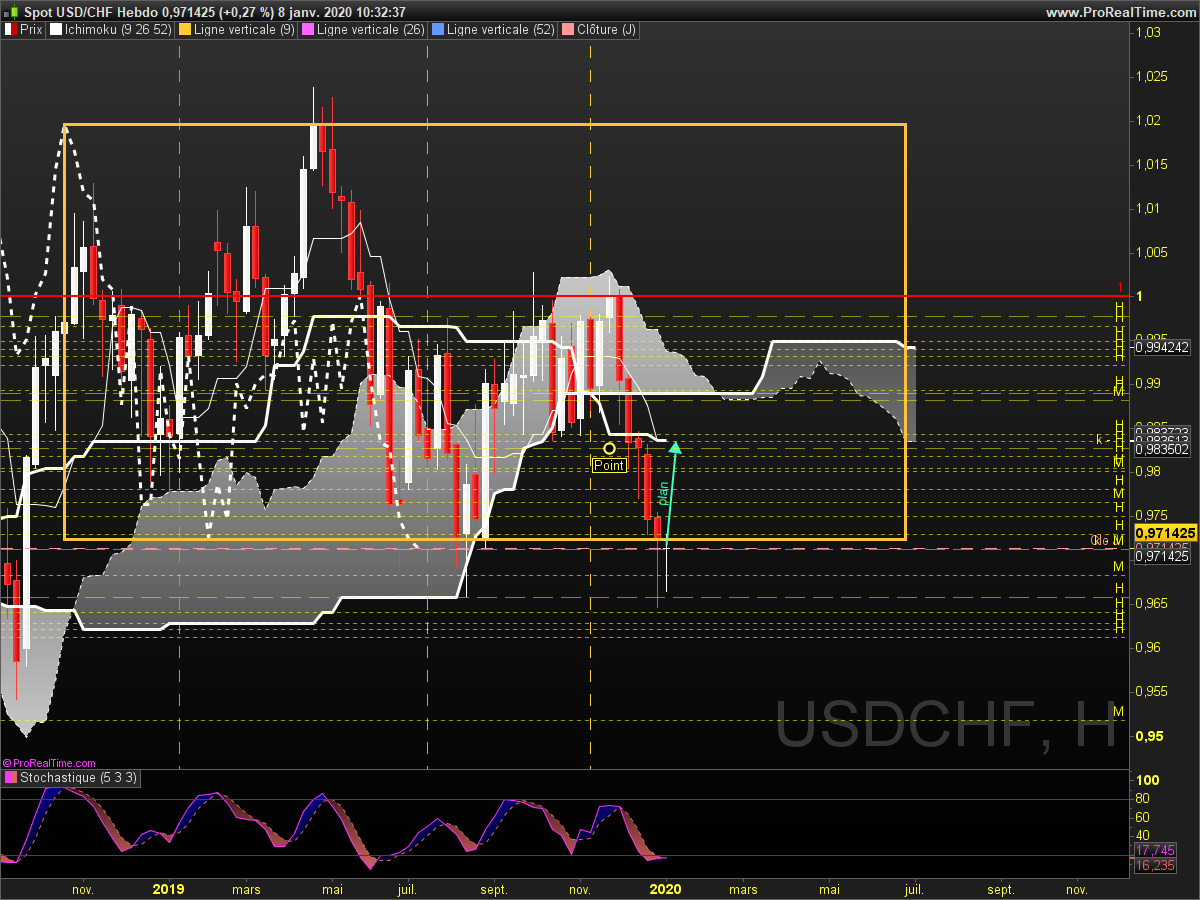Click the mars 2020 label on time axis
Viewport: 1200px width, 900px height.
743,888
